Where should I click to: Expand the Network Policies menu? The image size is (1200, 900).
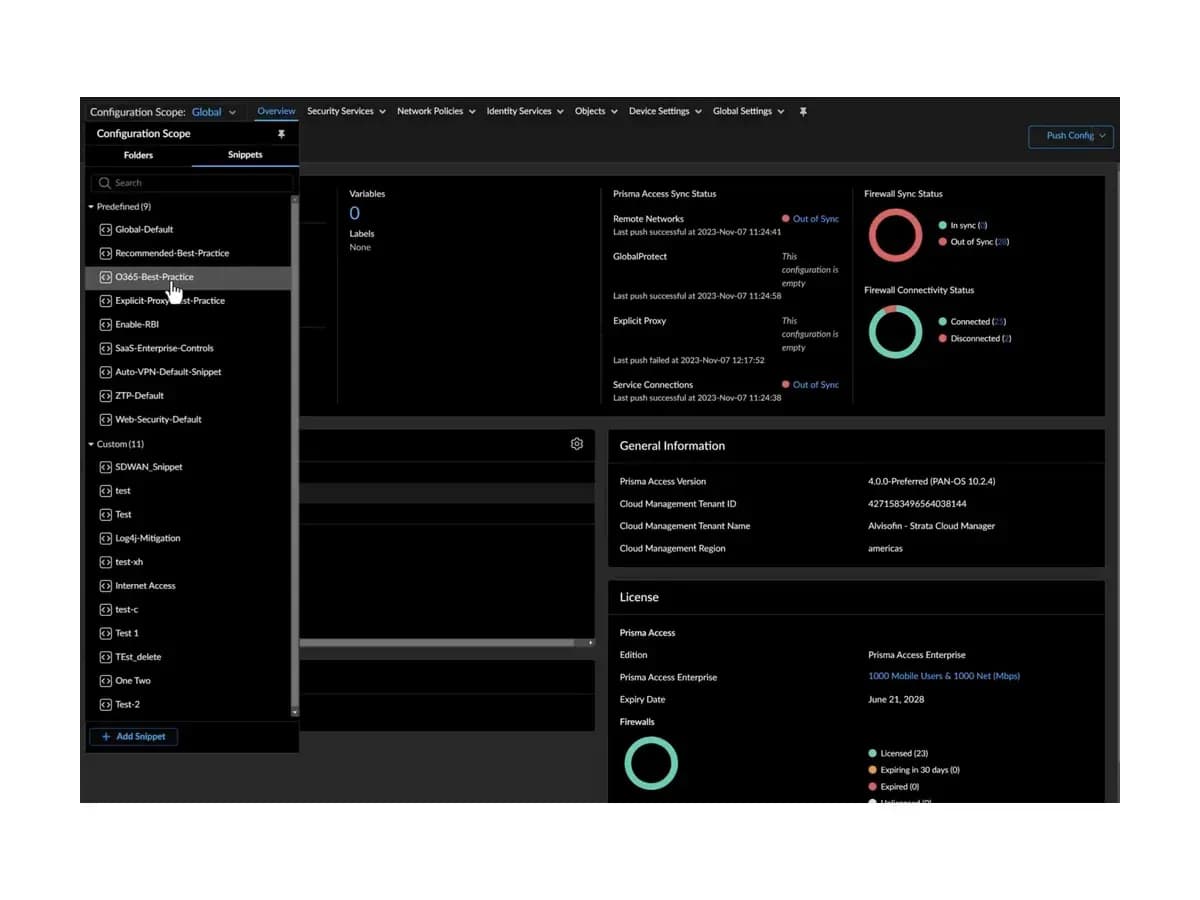click(x=436, y=111)
